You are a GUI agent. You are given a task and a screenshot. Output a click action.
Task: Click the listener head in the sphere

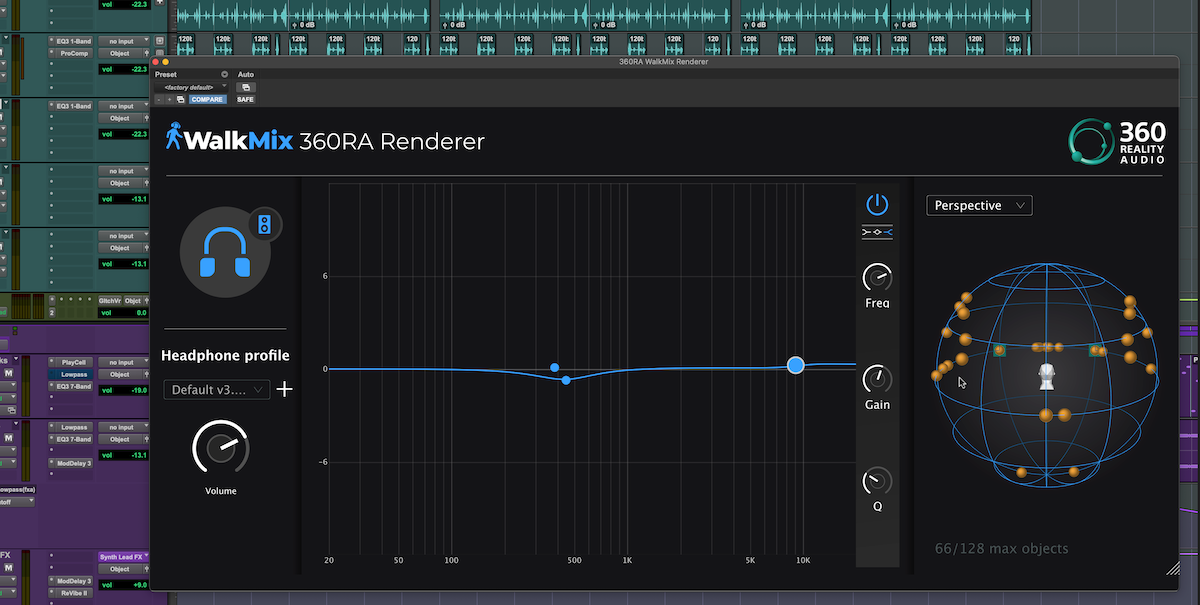pos(1046,377)
